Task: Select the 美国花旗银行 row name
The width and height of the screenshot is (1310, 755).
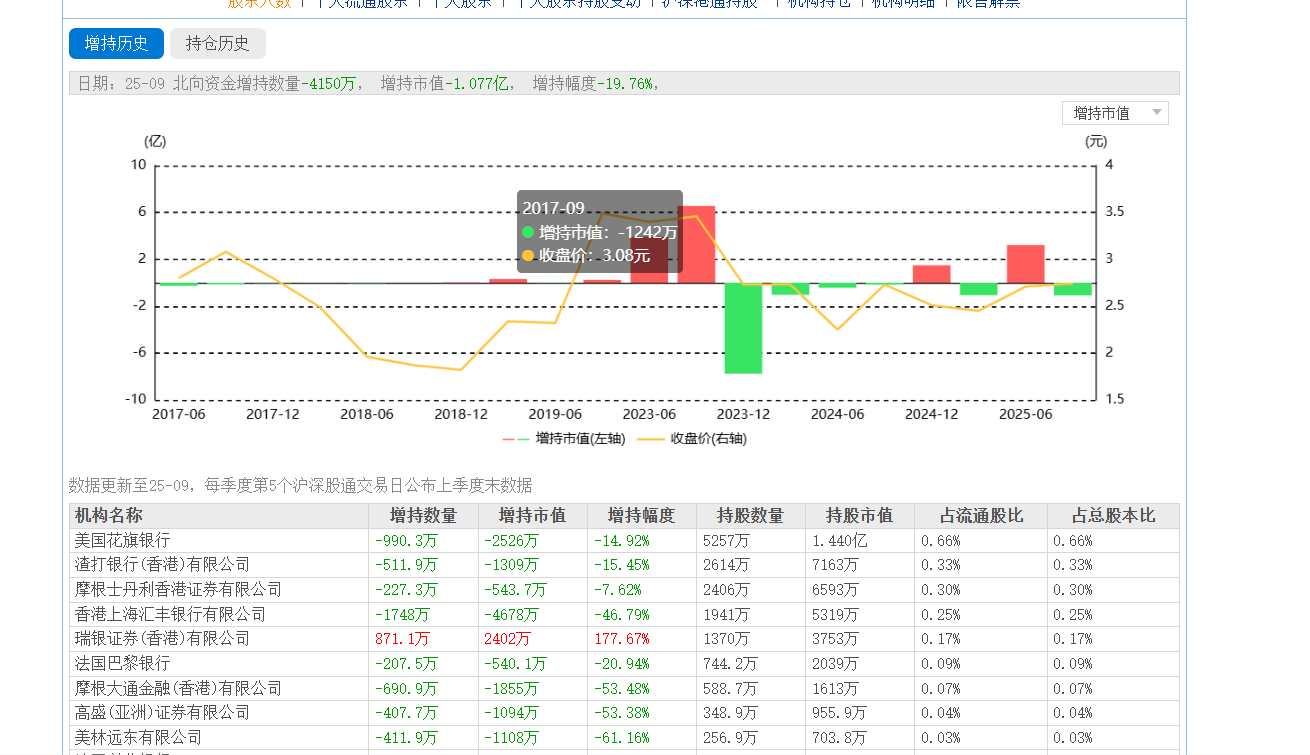Action: [x=122, y=540]
